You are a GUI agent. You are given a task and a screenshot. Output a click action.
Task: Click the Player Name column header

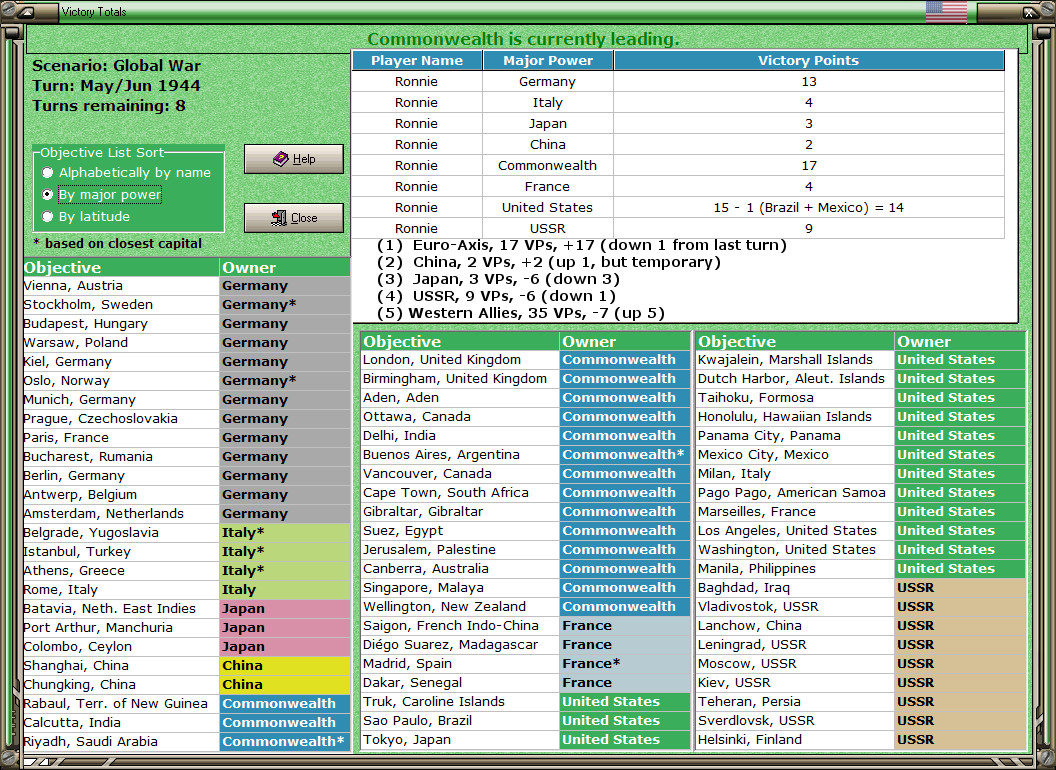417,61
